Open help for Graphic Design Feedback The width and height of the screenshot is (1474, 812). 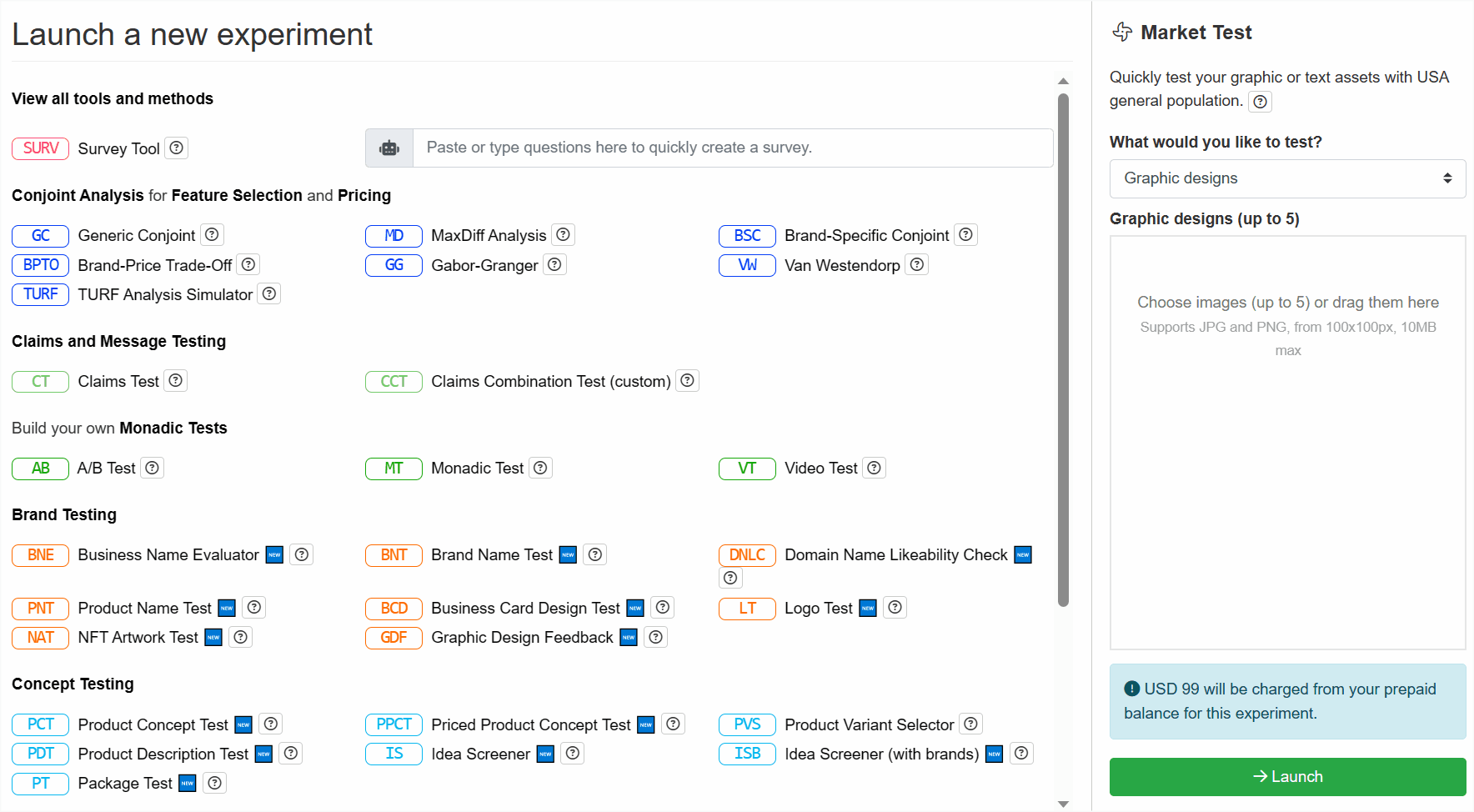(656, 637)
